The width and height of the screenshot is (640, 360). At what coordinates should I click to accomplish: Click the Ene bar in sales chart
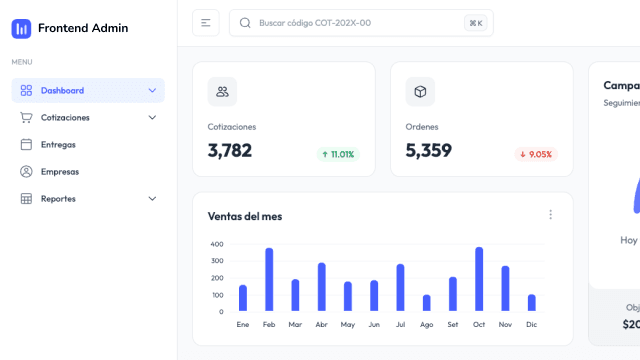(x=243, y=298)
